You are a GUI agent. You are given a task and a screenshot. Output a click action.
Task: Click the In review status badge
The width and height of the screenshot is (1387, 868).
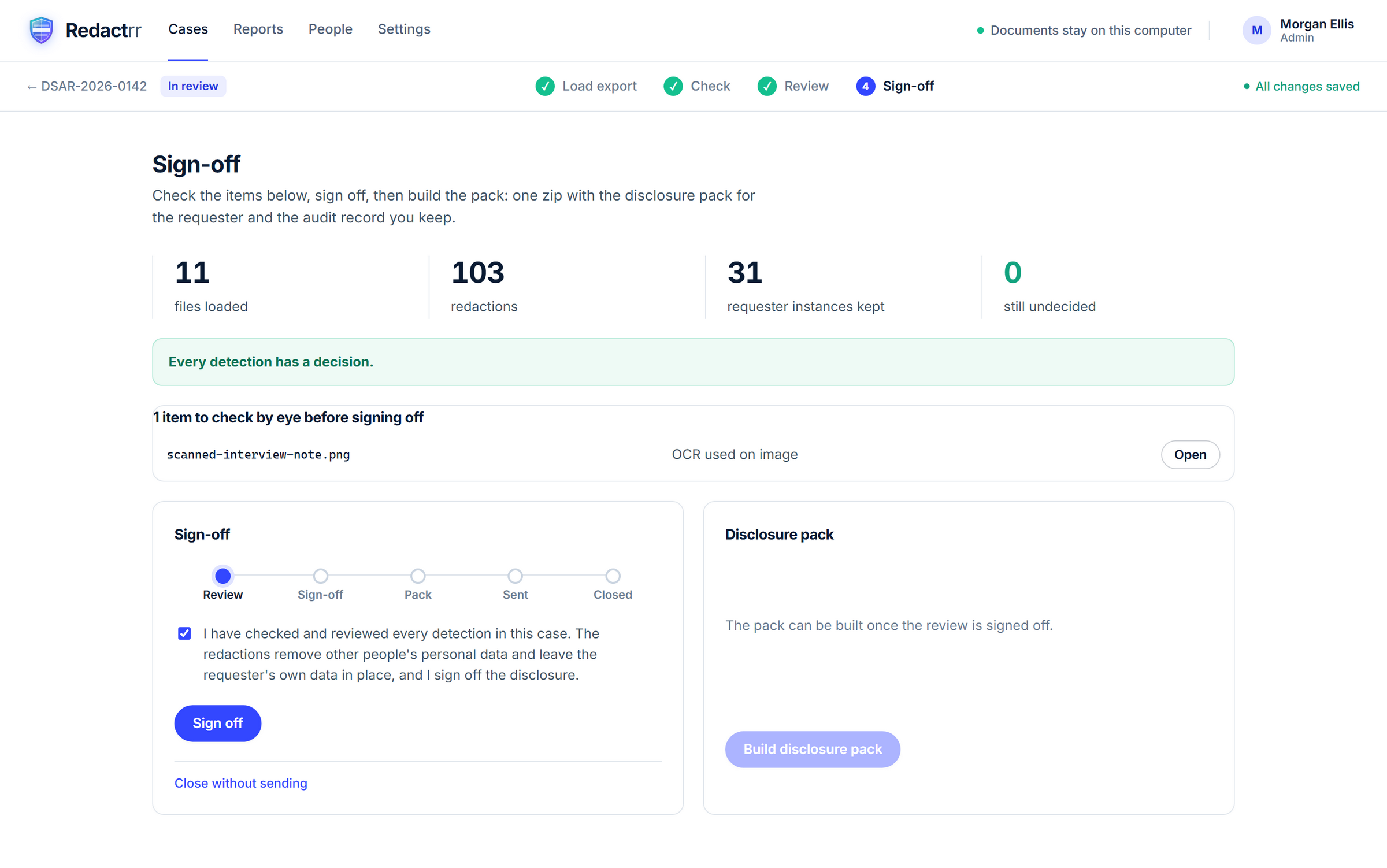[193, 86]
